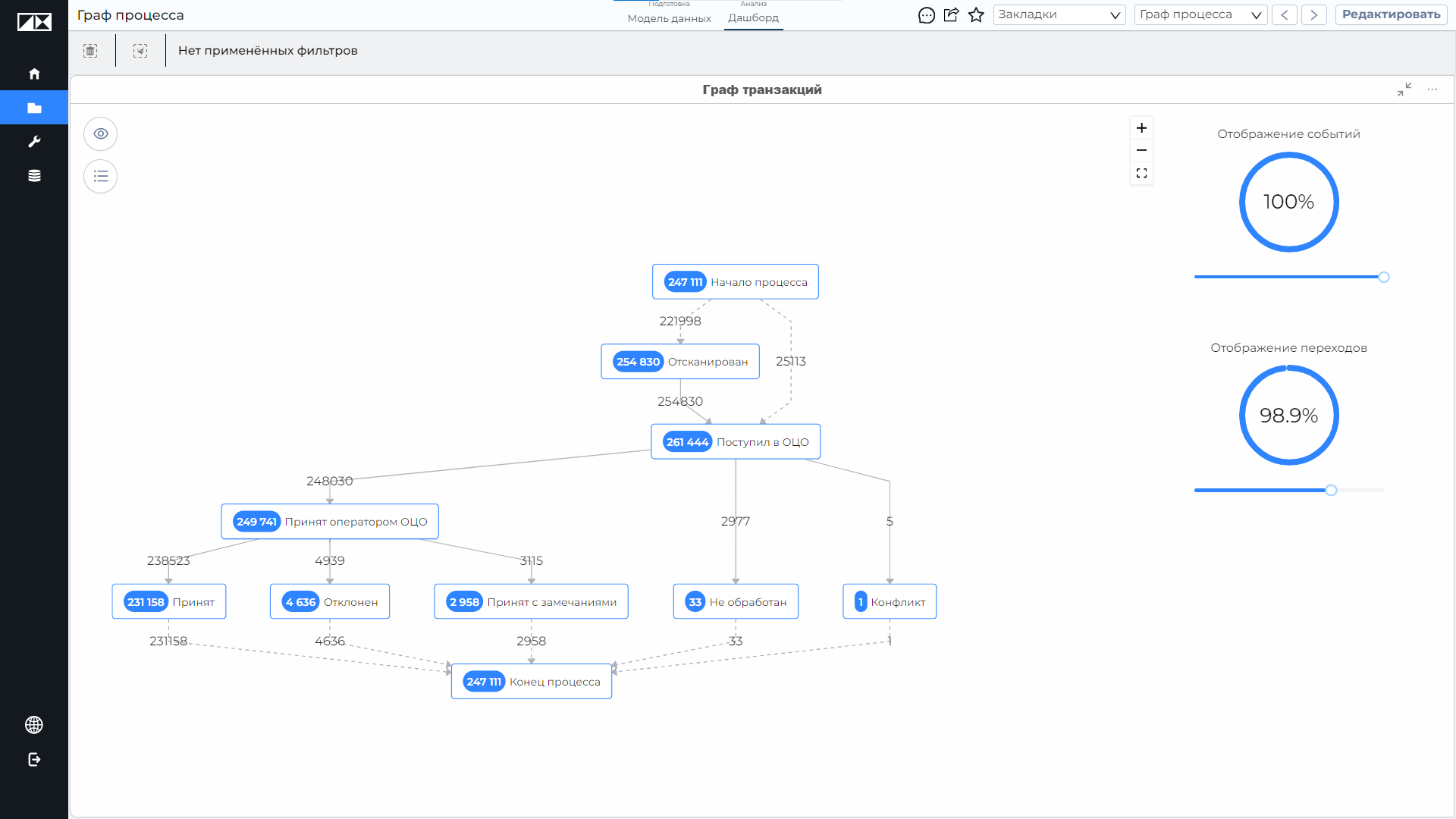Image resolution: width=1456 pixels, height=819 pixels.
Task: Add to favorites with star icon
Action: [976, 14]
